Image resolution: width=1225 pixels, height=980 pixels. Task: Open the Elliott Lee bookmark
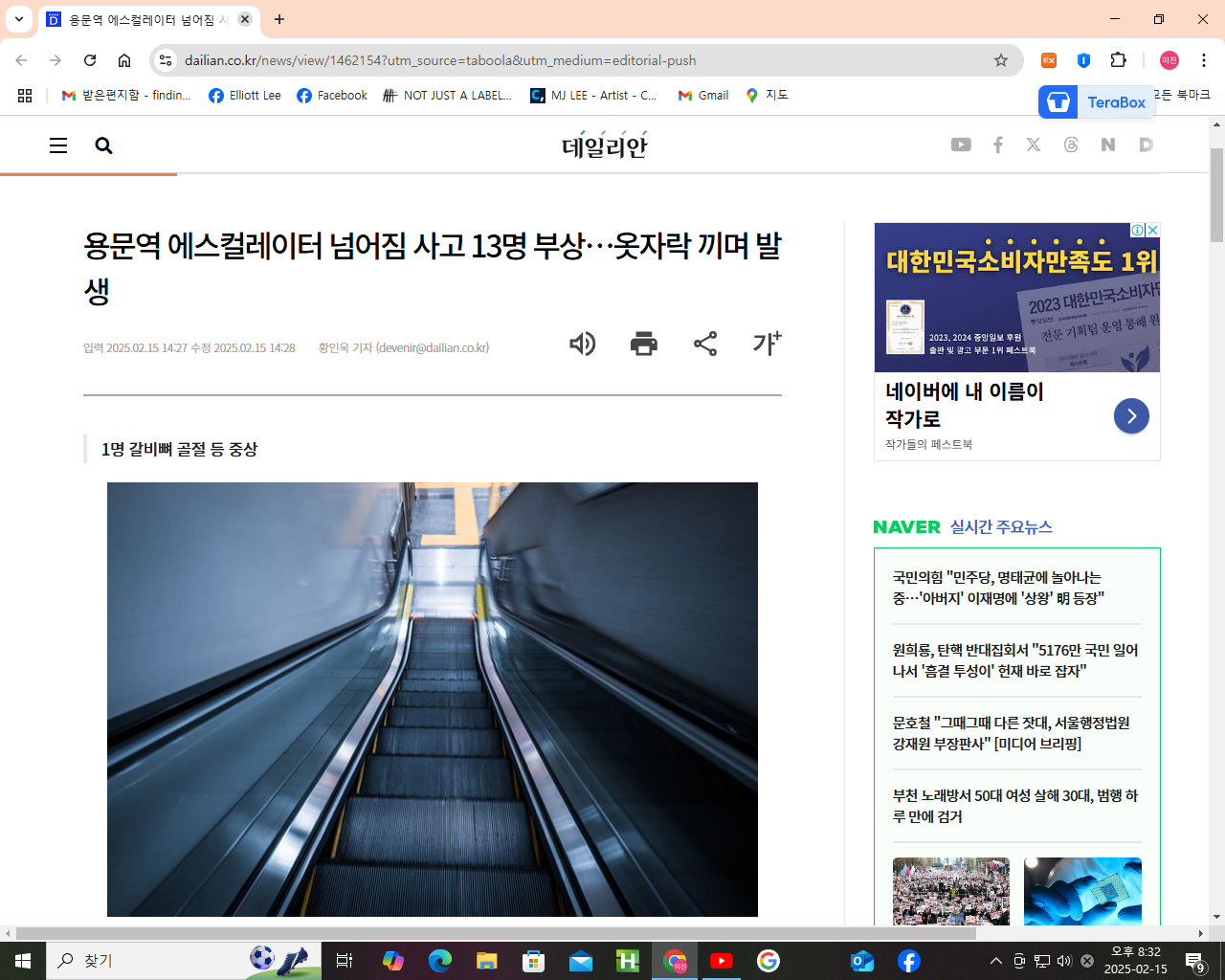click(245, 96)
